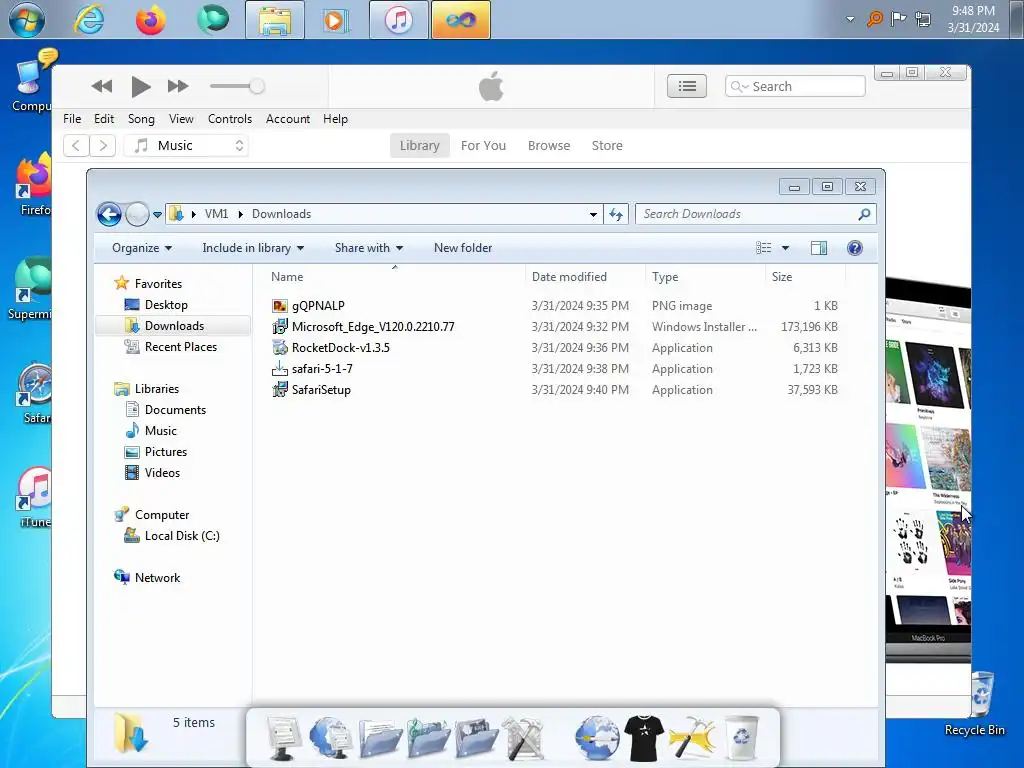Switch to Windows Explorer taskbar button
1024x768 pixels.
coord(275,20)
